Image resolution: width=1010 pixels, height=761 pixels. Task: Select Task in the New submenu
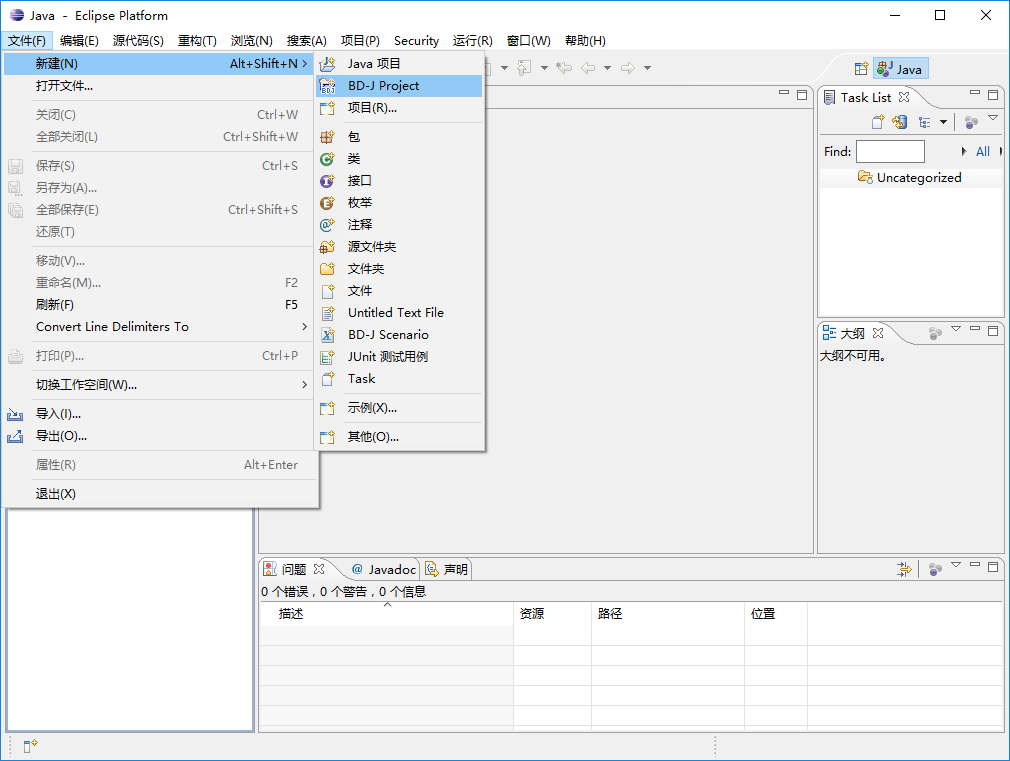tap(399, 378)
